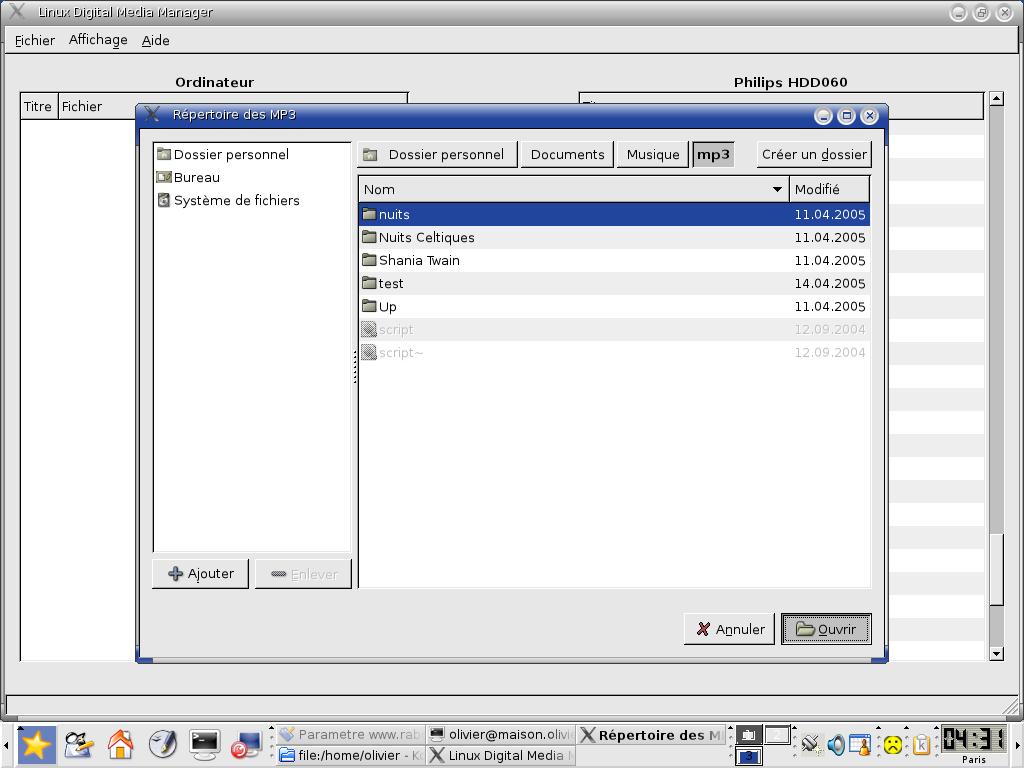Image resolution: width=1024 pixels, height=768 pixels.
Task: Click the Annuler button
Action: click(x=729, y=629)
